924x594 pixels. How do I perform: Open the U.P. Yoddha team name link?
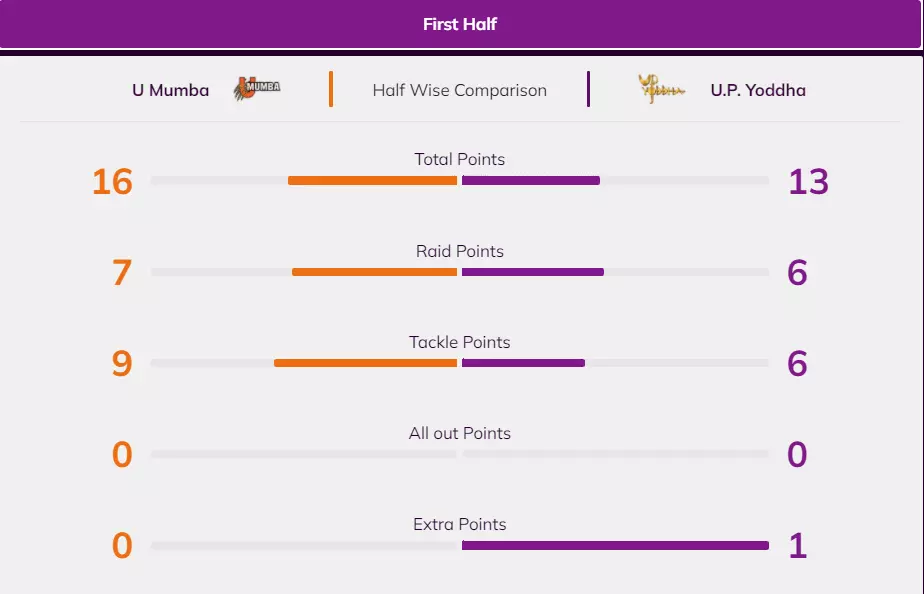pyautogui.click(x=758, y=90)
